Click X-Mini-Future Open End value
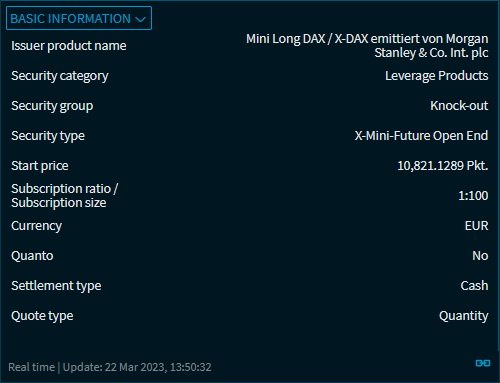 click(x=421, y=136)
